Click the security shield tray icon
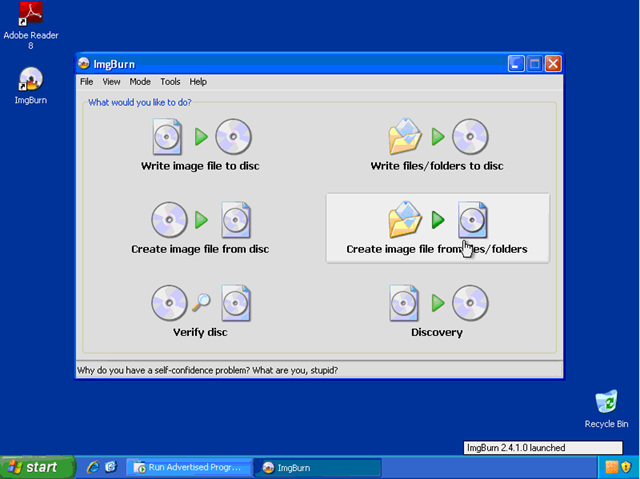Image resolution: width=640 pixels, height=479 pixels. pos(626,467)
